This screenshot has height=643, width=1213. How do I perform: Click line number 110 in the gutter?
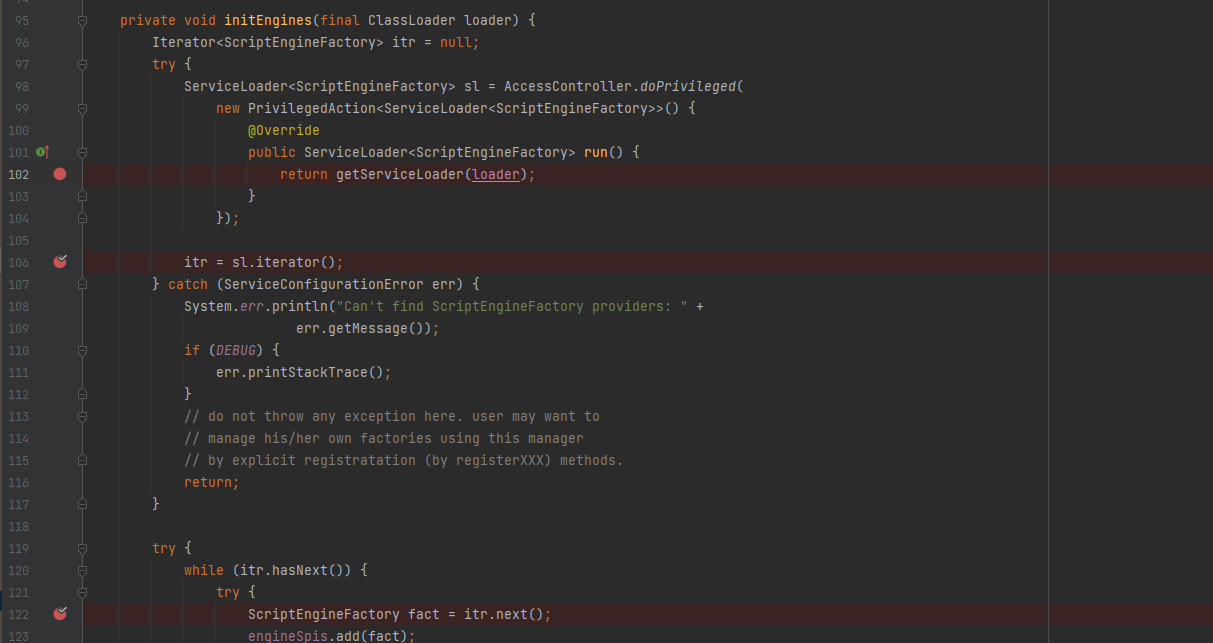coord(17,350)
